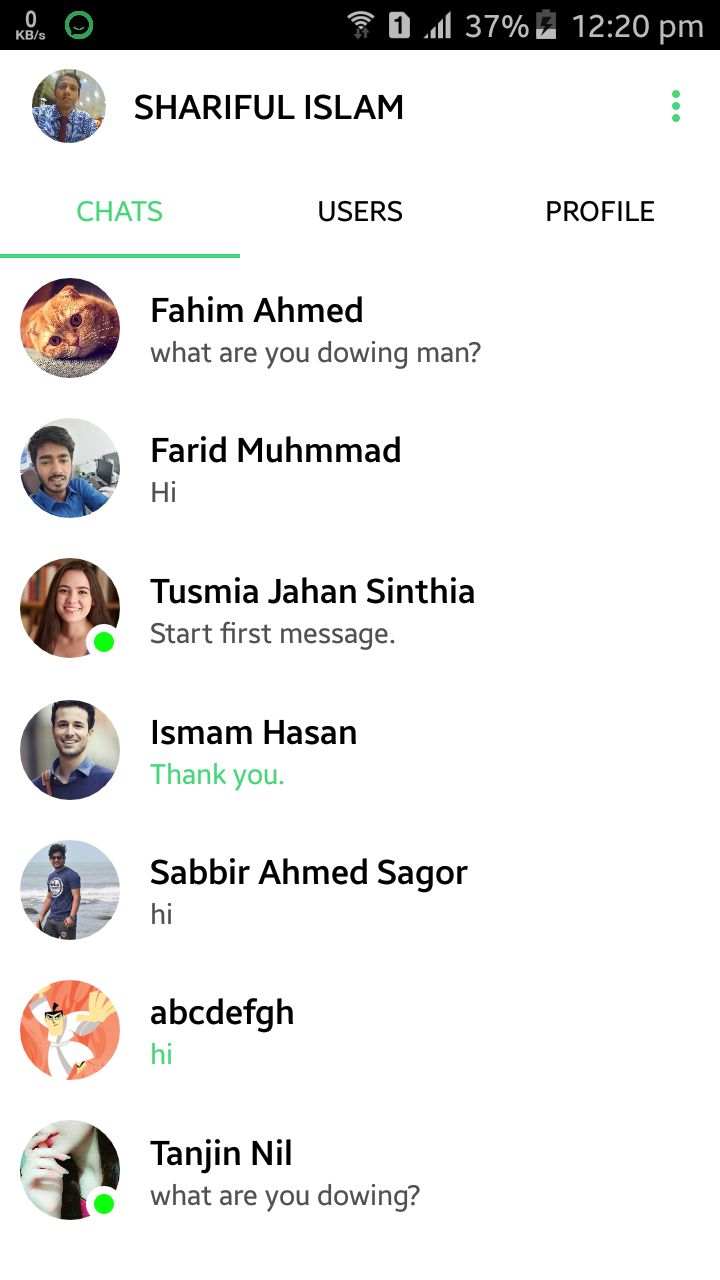Open the three-dot overflow menu
The image size is (720, 1280).
[x=676, y=106]
